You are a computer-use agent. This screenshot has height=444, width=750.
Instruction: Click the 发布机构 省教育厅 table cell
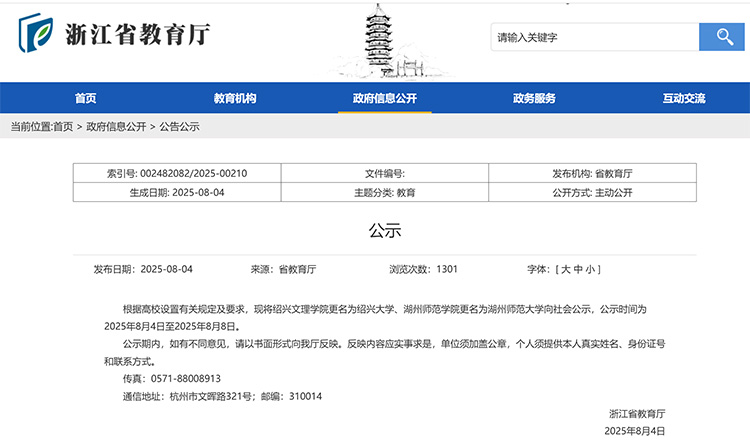[x=593, y=173]
